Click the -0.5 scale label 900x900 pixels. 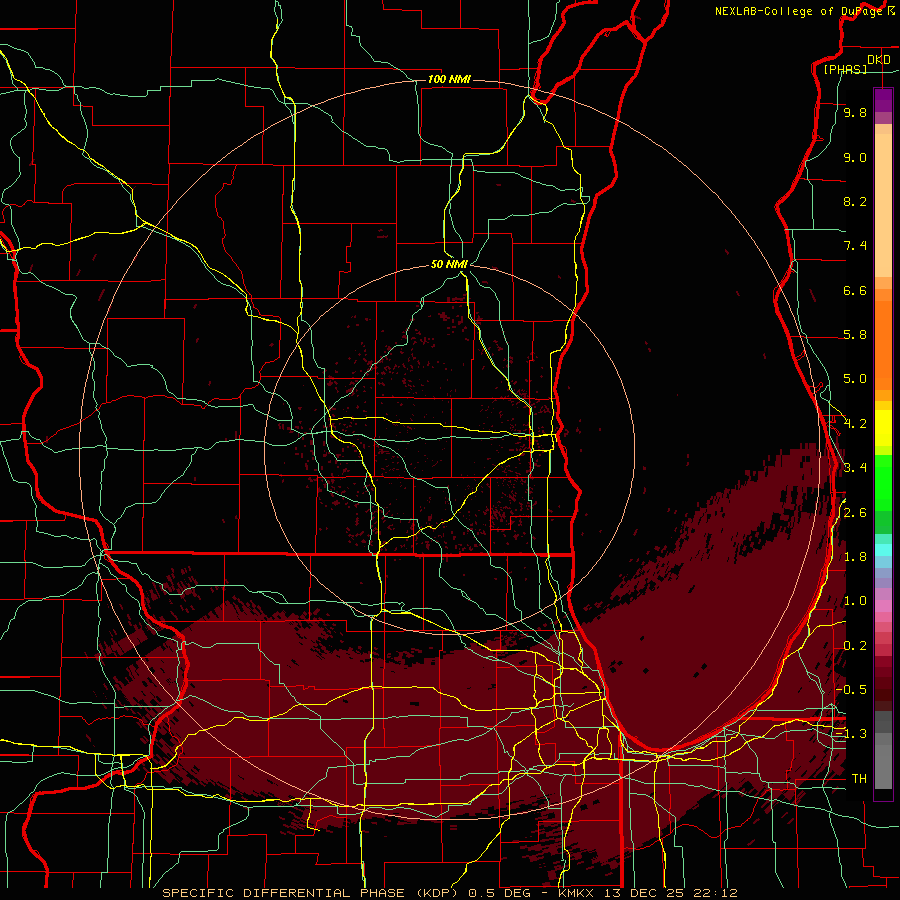[851, 690]
